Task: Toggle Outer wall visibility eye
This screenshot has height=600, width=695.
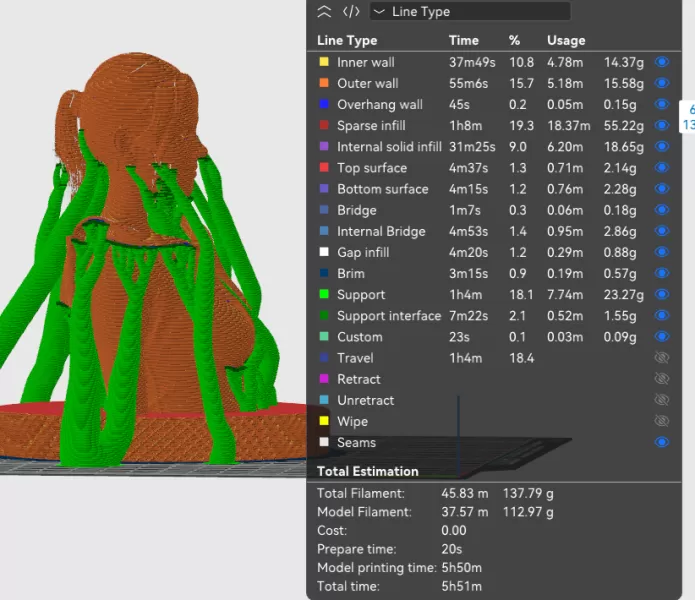Action: 660,83
